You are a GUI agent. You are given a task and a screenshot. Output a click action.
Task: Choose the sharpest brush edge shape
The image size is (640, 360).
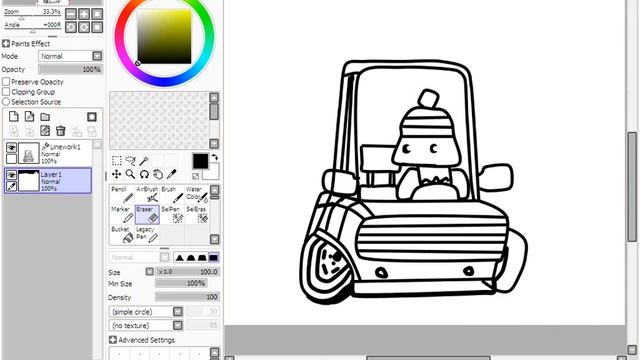point(180,258)
